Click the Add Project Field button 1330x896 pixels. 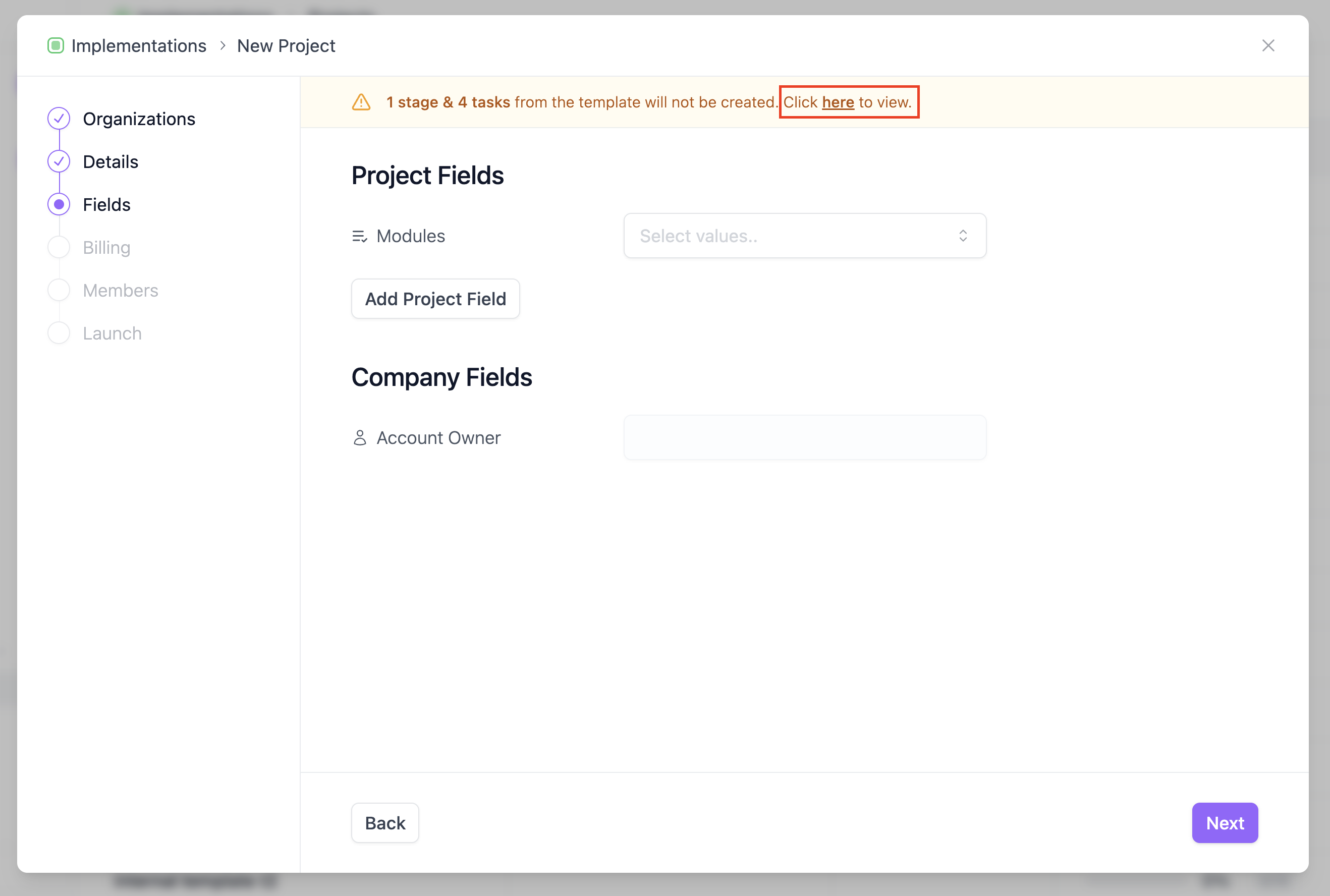click(x=435, y=299)
